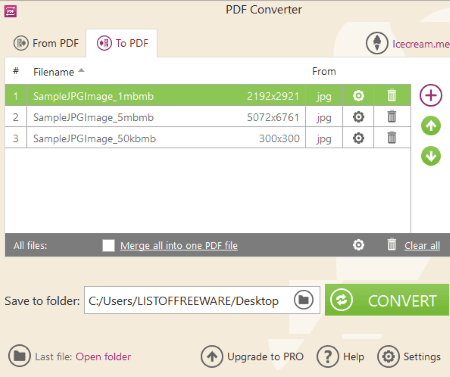The image size is (450, 377).
Task: Open the All files settings gear
Action: click(x=358, y=245)
